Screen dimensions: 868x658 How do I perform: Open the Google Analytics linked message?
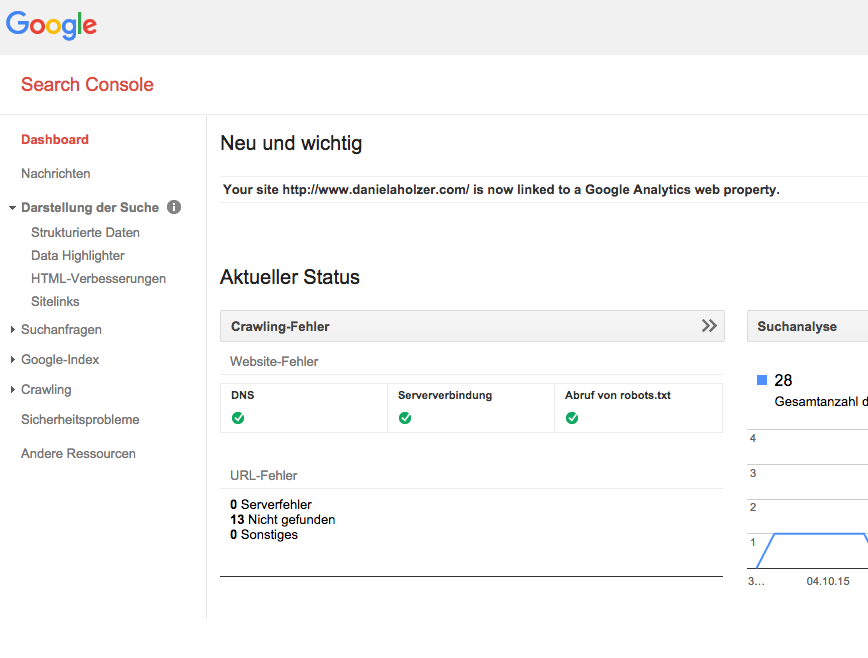501,189
